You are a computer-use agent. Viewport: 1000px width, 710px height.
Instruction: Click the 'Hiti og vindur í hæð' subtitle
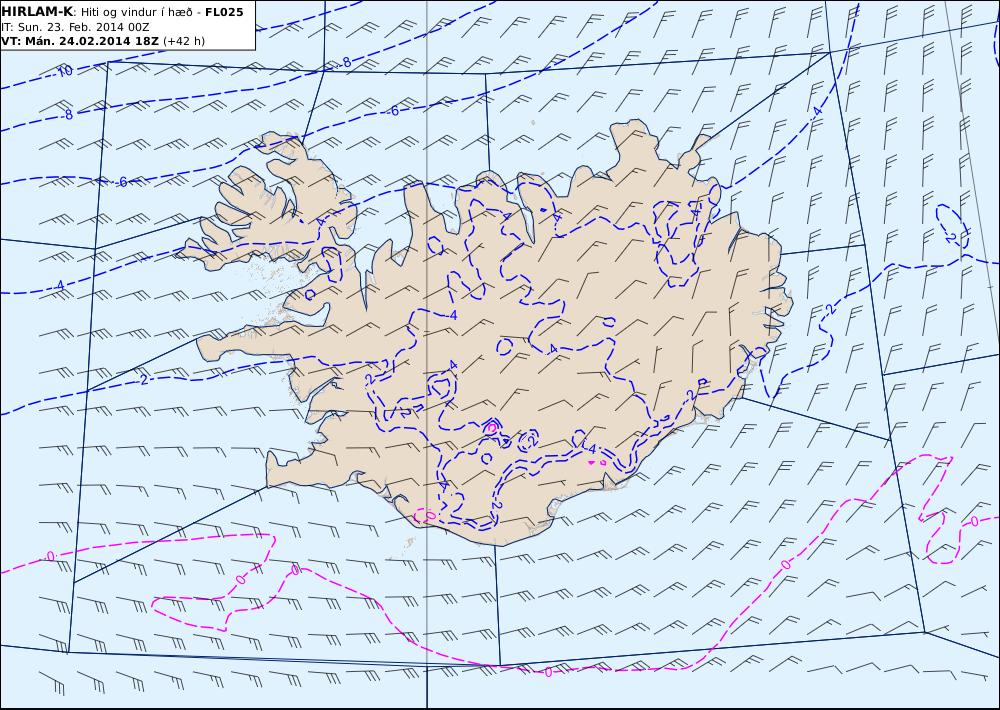click(x=136, y=12)
